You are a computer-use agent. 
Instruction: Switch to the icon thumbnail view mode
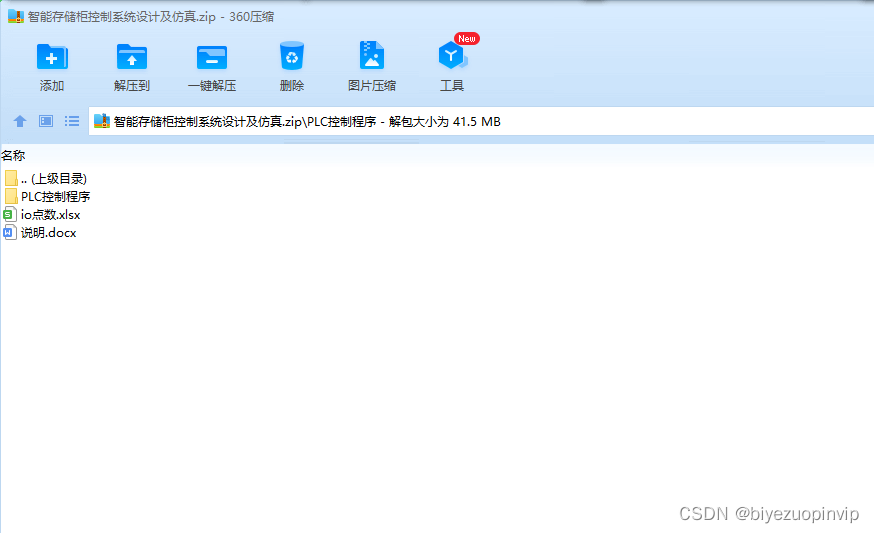[46, 121]
